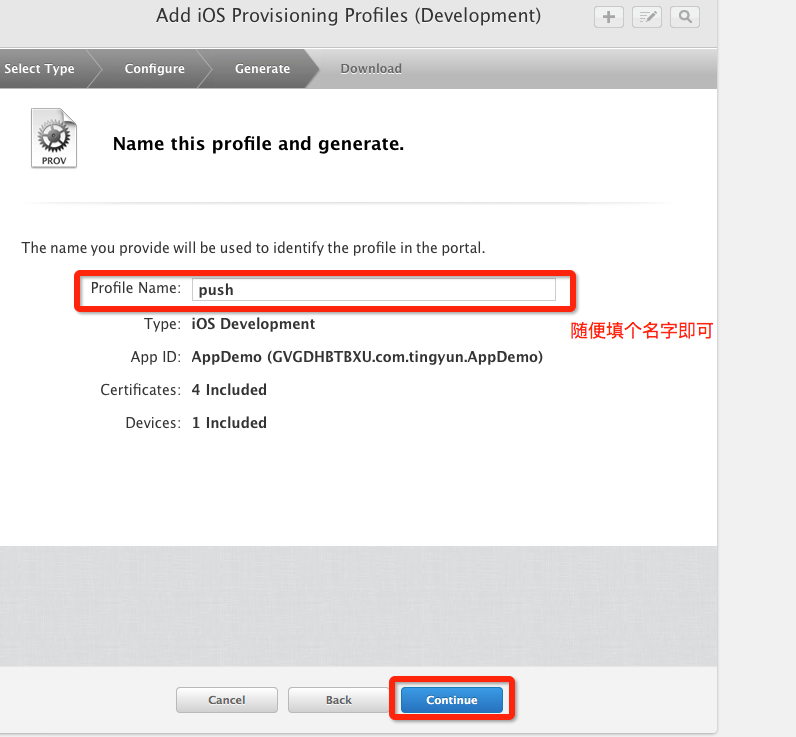The image size is (796, 737).
Task: Select the Generate step in the breadcrumb
Action: tap(262, 69)
